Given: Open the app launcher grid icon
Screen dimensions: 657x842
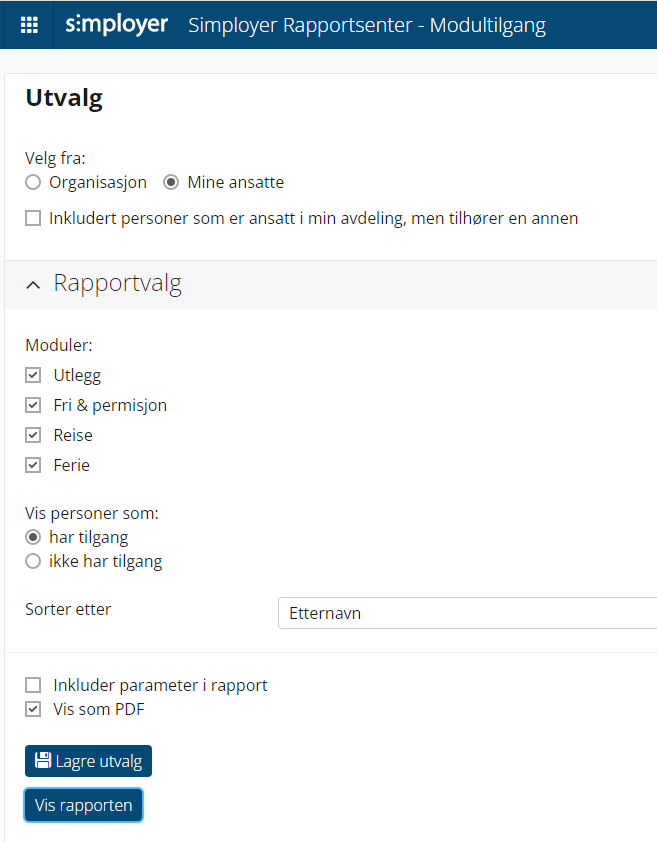Looking at the screenshot, I should [29, 25].
